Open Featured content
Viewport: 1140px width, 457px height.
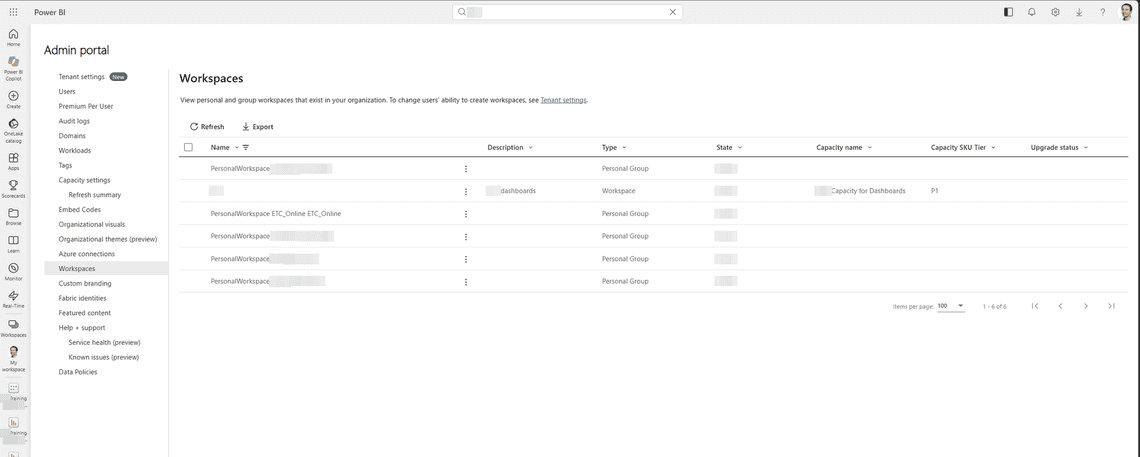click(84, 313)
